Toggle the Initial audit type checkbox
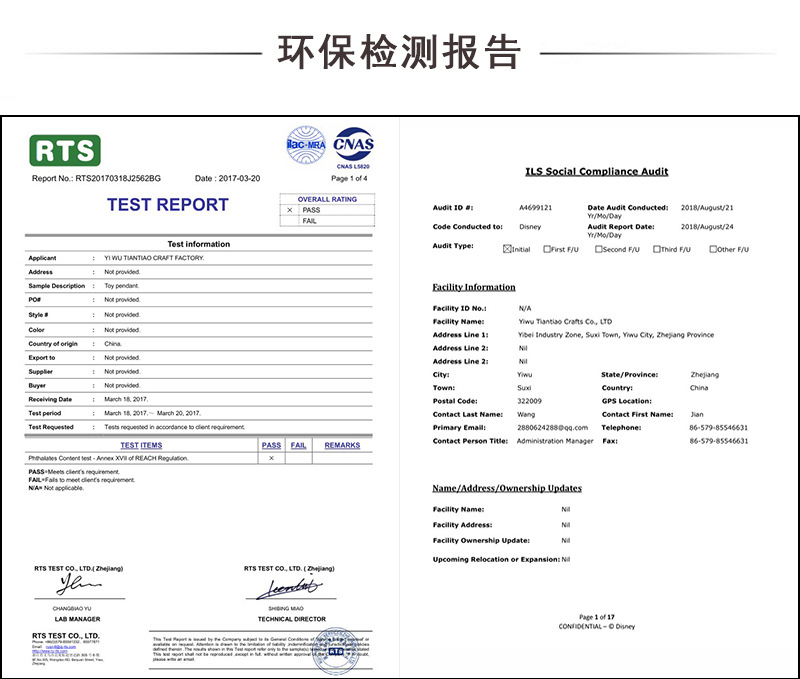The height and width of the screenshot is (679, 800). (507, 248)
